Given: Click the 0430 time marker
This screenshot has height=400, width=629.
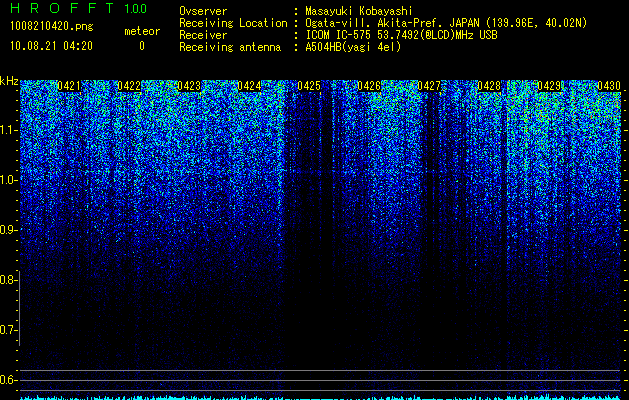Looking at the screenshot, I should 609,86.
